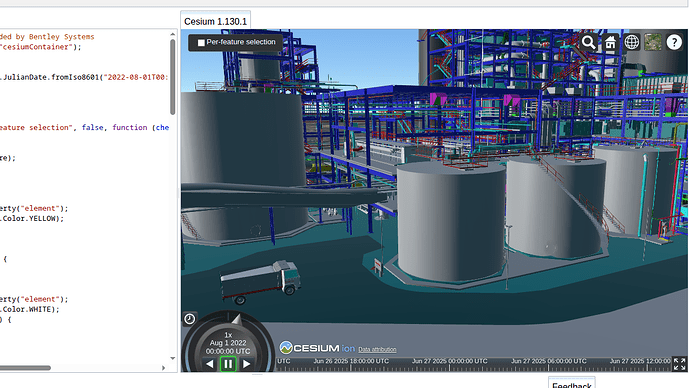Click the code editor vertical scrollbar thumb
This screenshot has height=388, width=690.
[172, 77]
